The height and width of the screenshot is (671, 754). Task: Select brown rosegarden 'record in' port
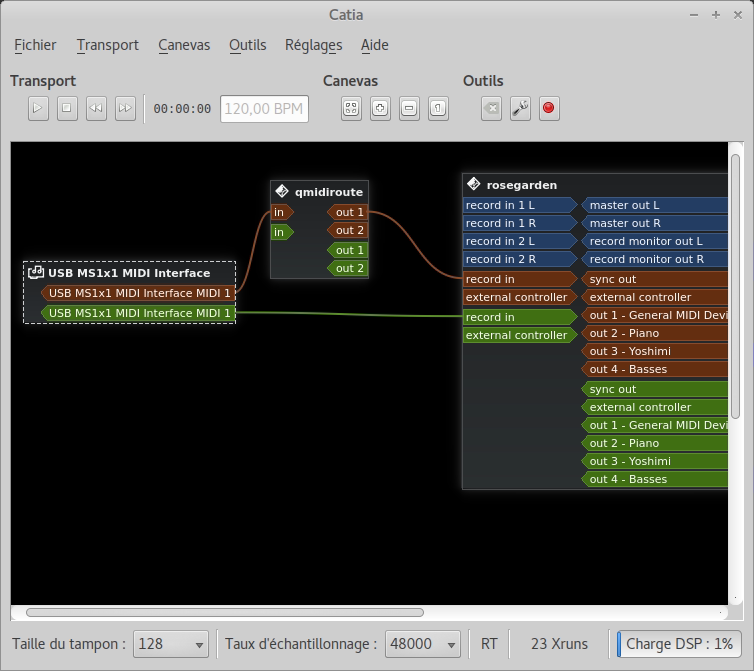[x=520, y=279]
